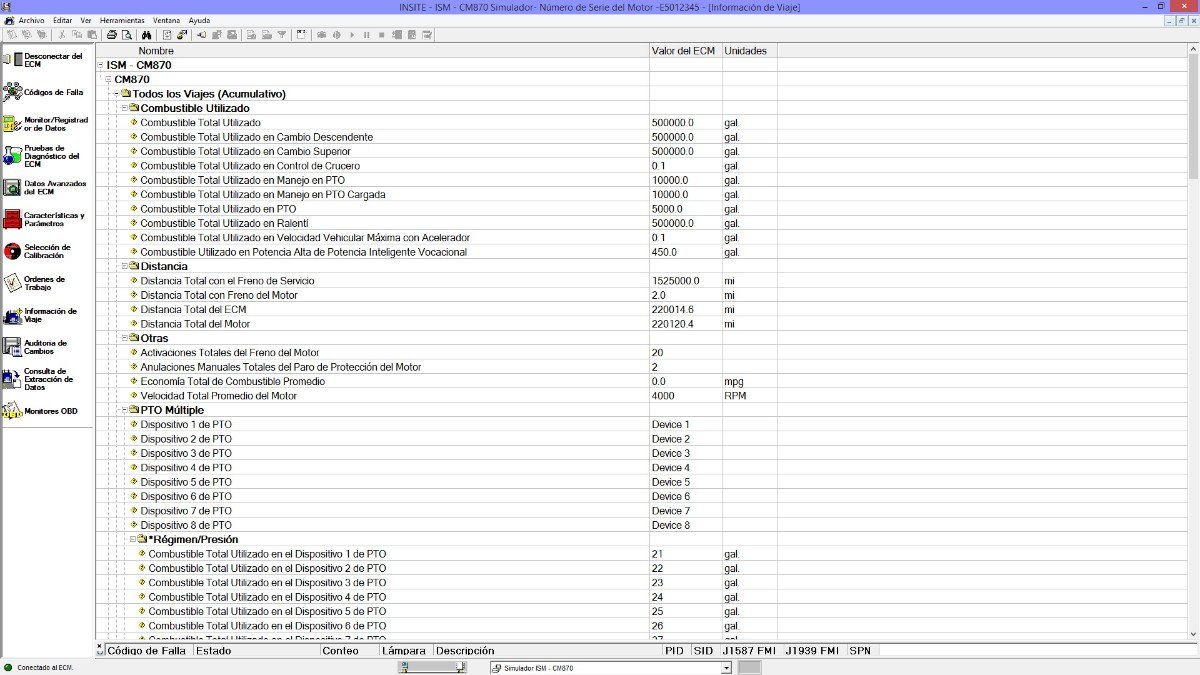Open the Archivo menu
This screenshot has height=675, width=1200.
(x=32, y=20)
